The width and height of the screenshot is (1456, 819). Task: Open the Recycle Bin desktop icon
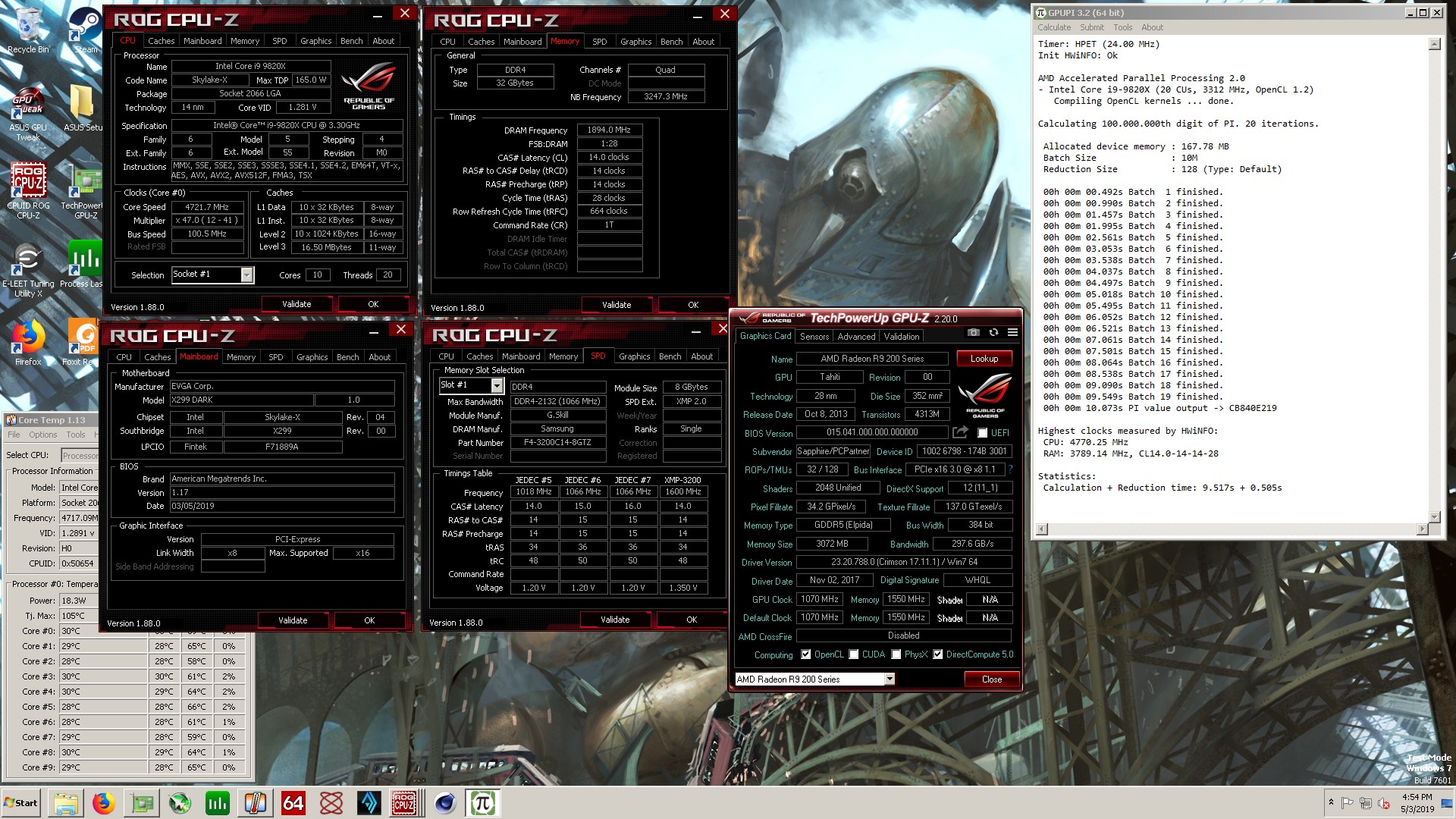28,30
